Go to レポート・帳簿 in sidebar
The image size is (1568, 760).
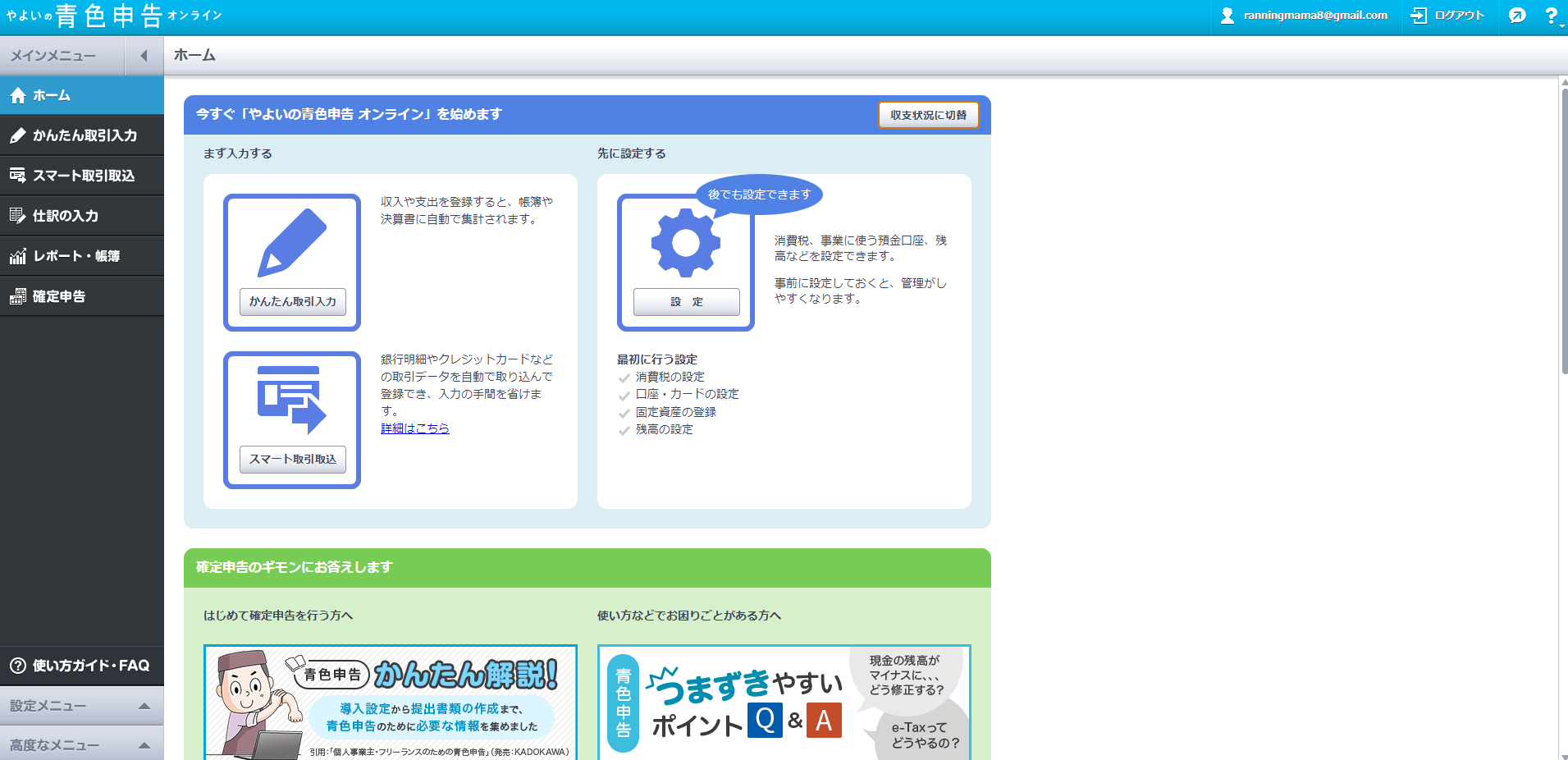click(x=82, y=256)
